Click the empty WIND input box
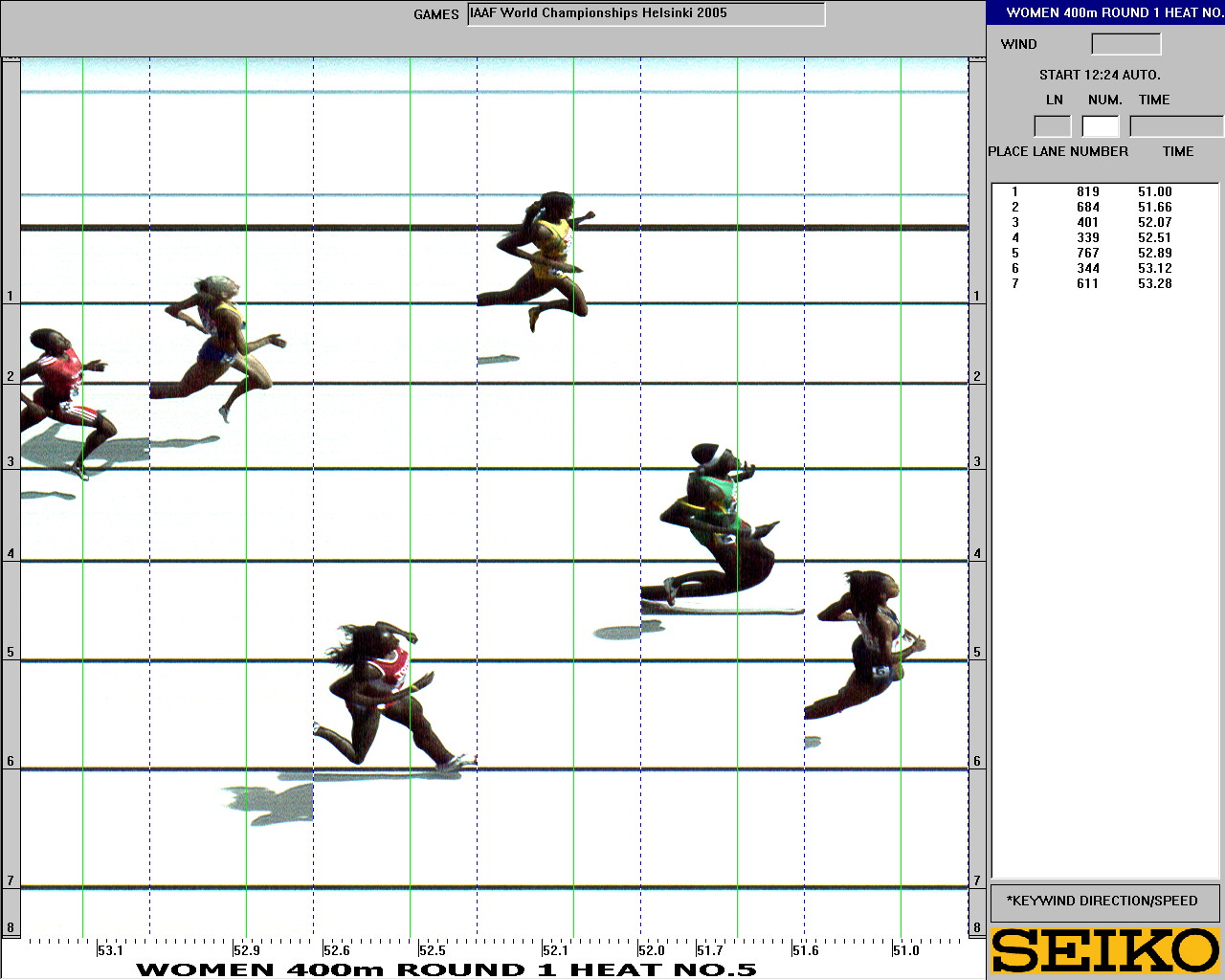 point(1125,44)
